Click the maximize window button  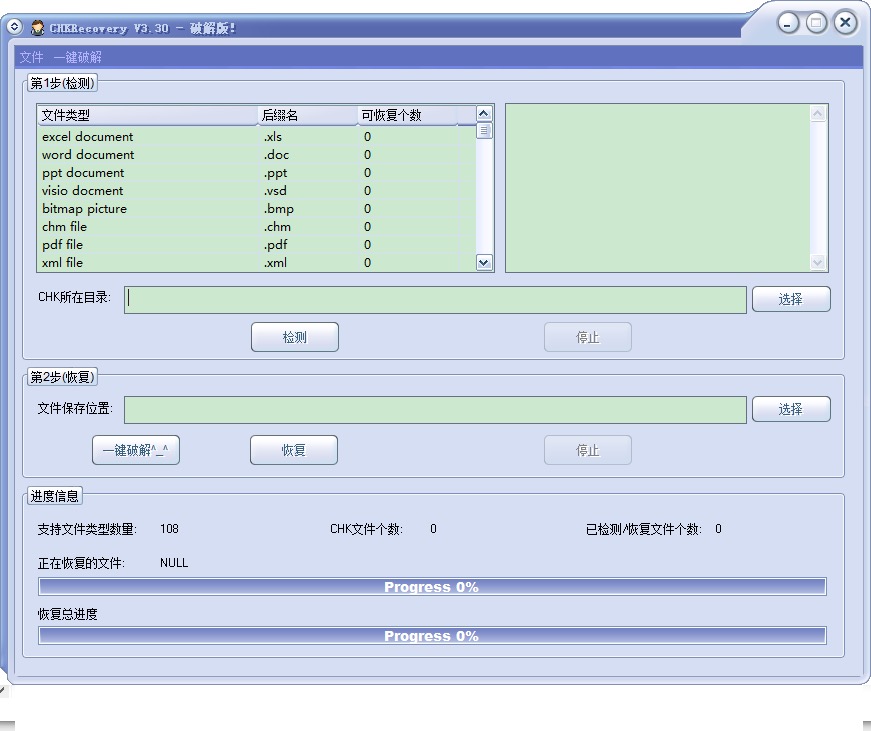pos(817,23)
